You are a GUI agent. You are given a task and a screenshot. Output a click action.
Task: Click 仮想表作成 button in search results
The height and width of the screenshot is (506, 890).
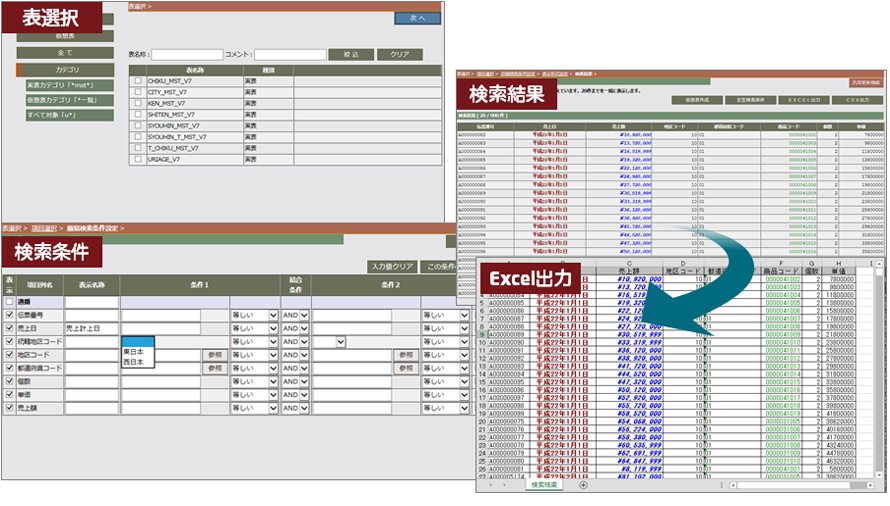(697, 100)
